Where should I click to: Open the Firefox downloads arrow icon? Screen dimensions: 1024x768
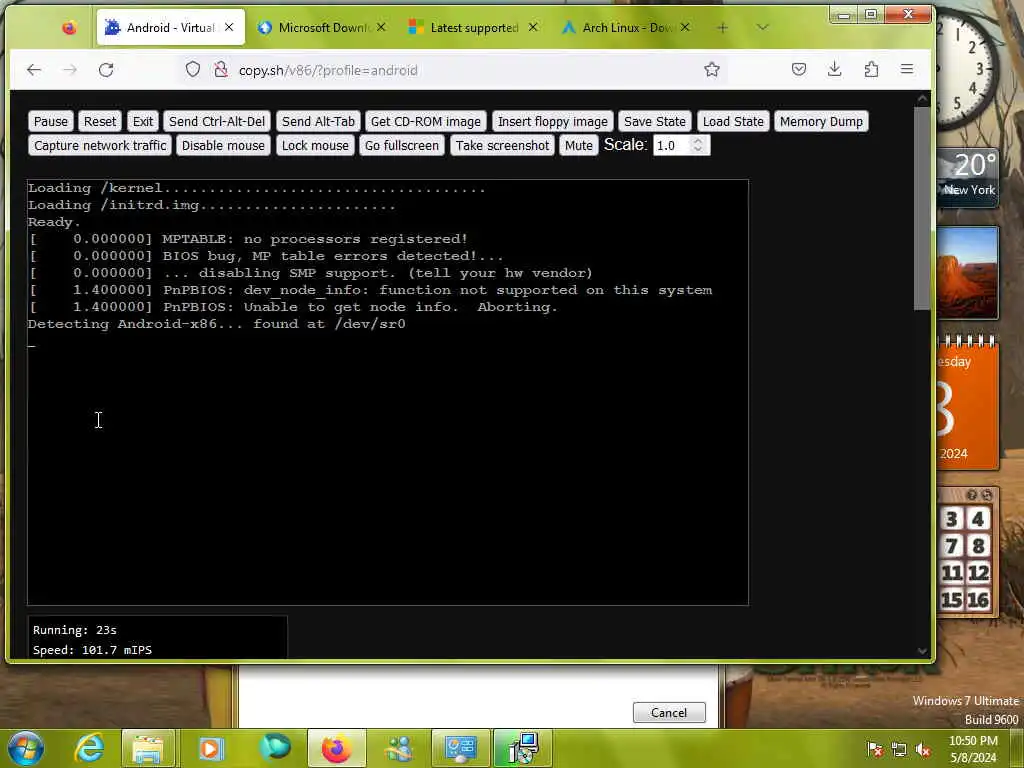tap(835, 69)
